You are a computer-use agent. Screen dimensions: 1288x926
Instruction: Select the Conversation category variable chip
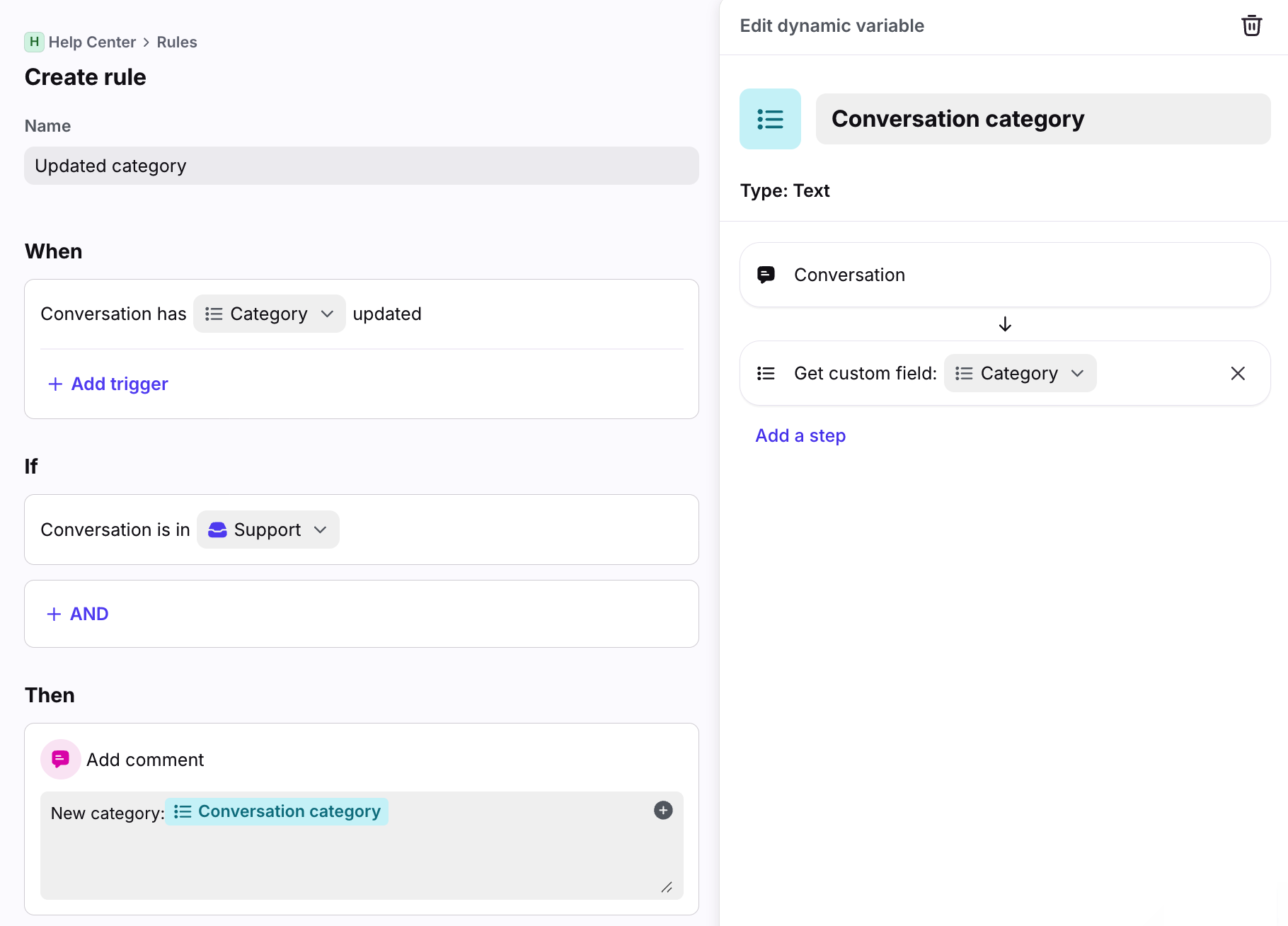point(277,811)
